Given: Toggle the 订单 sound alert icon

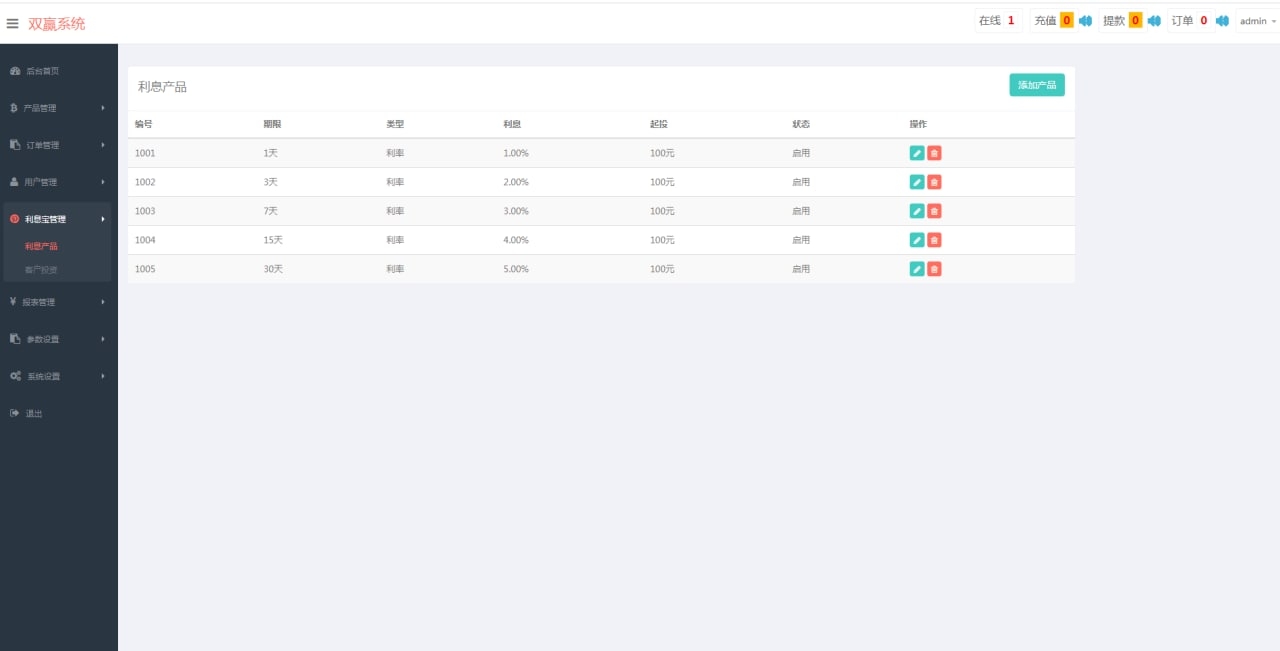Looking at the screenshot, I should click(x=1222, y=21).
